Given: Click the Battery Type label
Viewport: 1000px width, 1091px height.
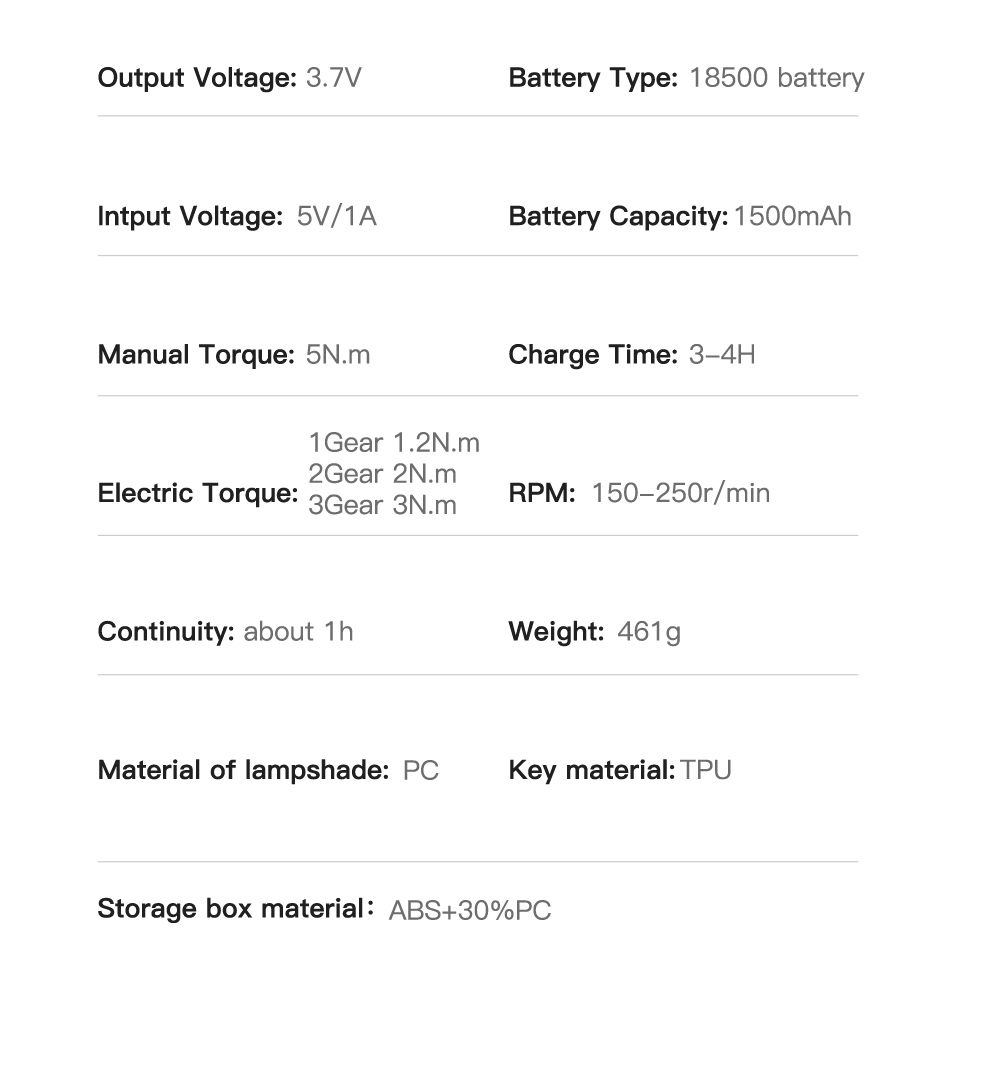Looking at the screenshot, I should point(594,78).
